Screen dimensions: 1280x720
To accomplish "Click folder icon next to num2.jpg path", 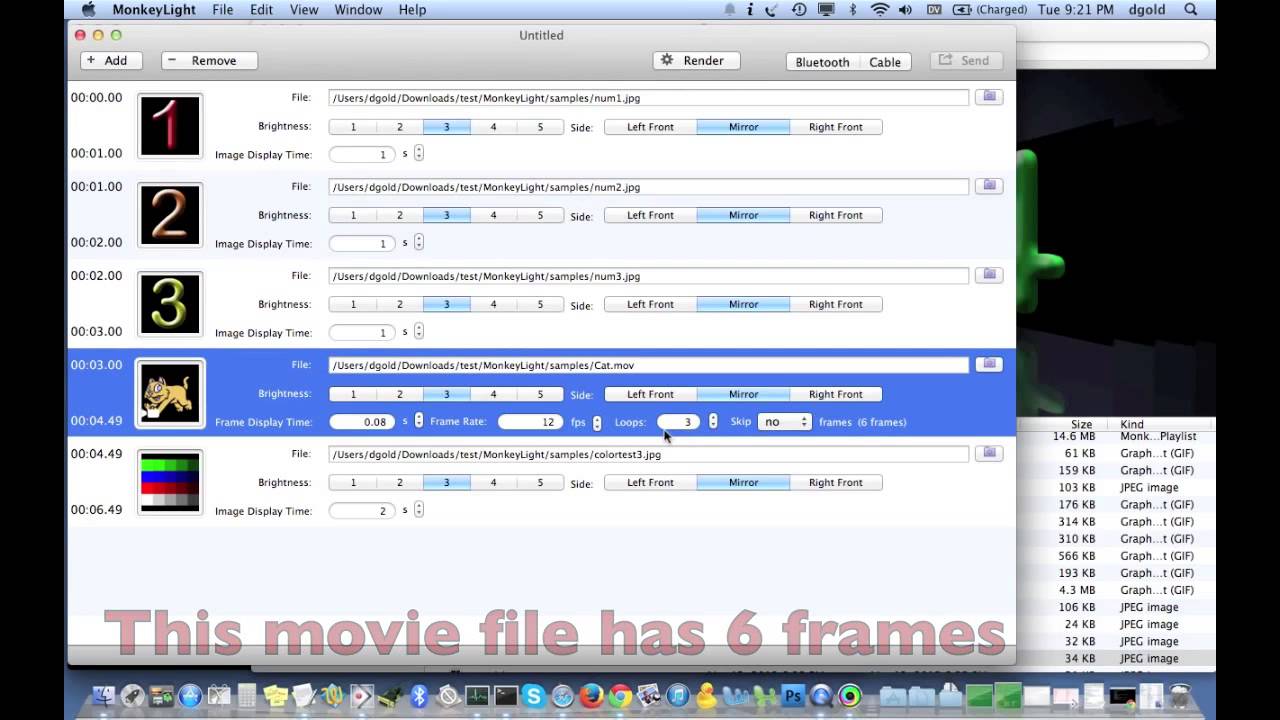I will (x=989, y=186).
